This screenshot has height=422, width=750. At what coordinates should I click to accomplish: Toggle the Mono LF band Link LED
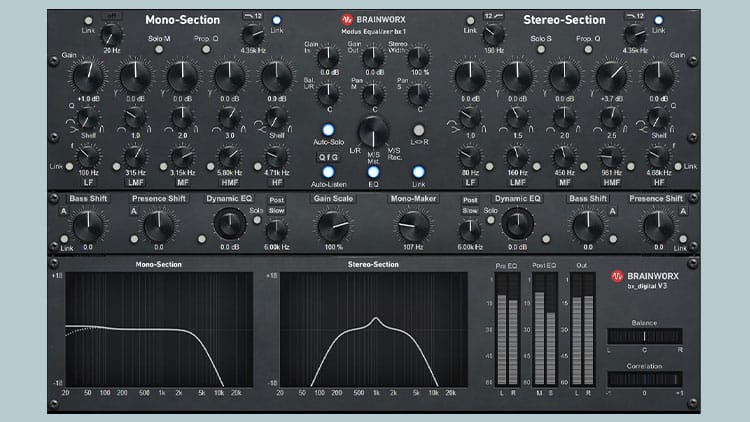click(x=70, y=166)
